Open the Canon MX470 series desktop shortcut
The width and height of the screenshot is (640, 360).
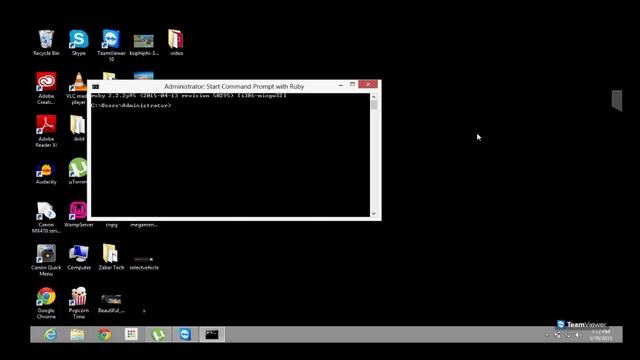click(x=46, y=217)
